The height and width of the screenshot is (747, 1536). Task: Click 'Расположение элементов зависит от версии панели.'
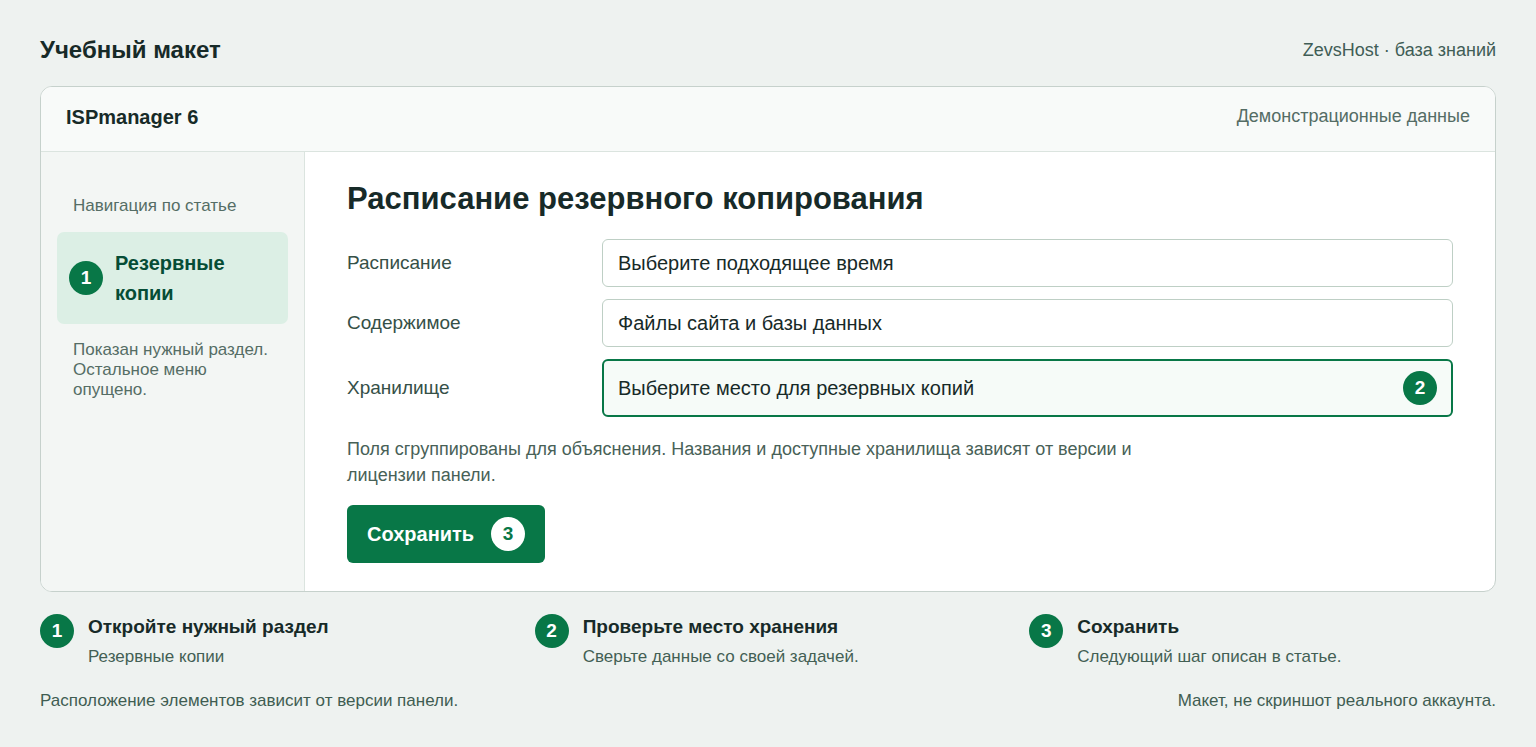coord(249,701)
